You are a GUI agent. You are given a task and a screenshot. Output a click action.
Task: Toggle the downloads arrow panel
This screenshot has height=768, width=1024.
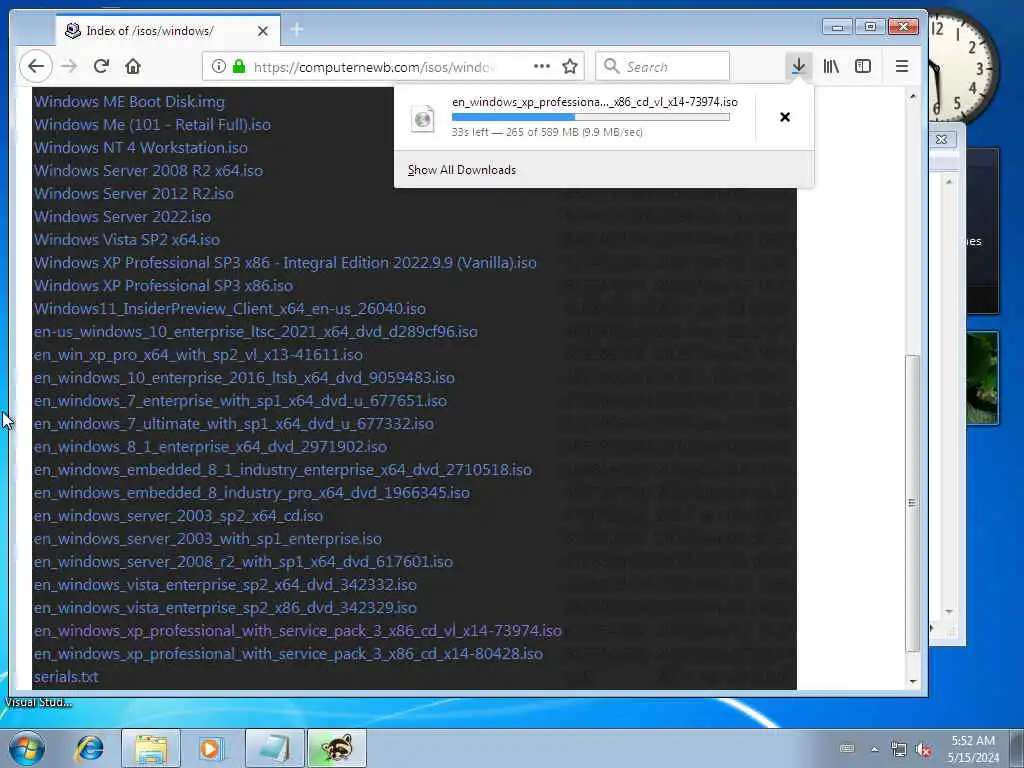tap(799, 66)
